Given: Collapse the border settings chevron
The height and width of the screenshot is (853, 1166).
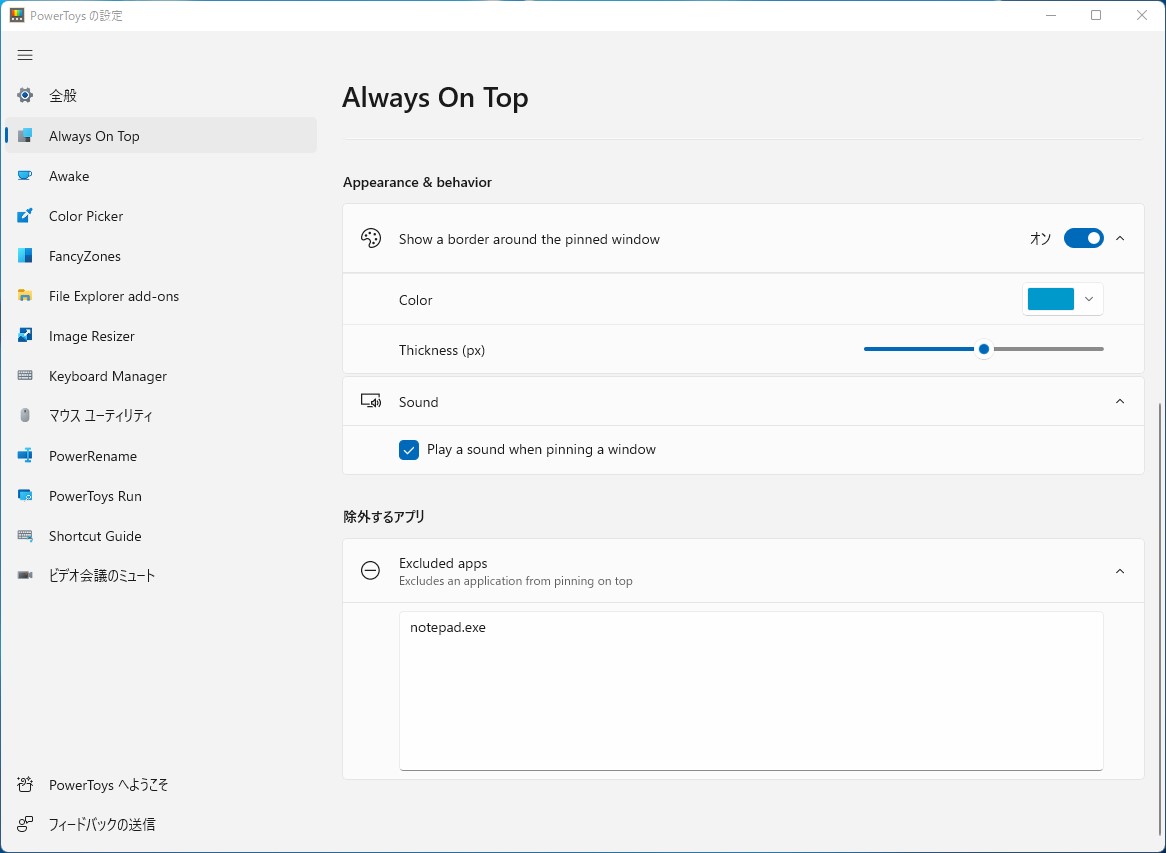Looking at the screenshot, I should tap(1120, 238).
